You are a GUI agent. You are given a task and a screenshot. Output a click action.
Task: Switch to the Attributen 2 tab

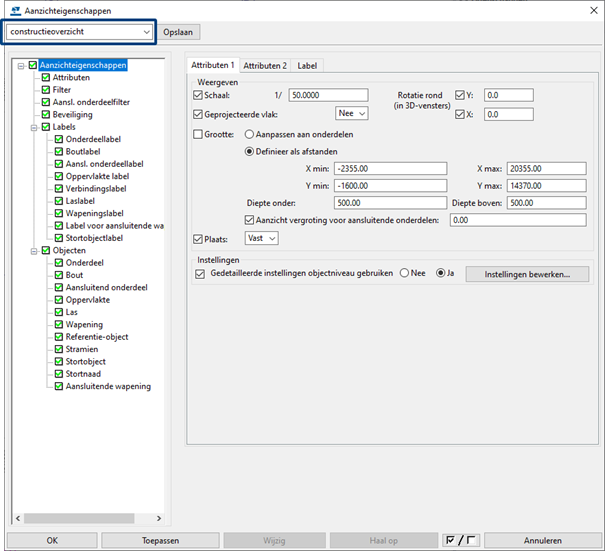(x=265, y=65)
